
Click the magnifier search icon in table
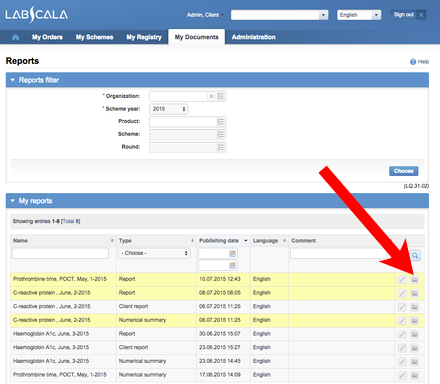[x=415, y=256]
